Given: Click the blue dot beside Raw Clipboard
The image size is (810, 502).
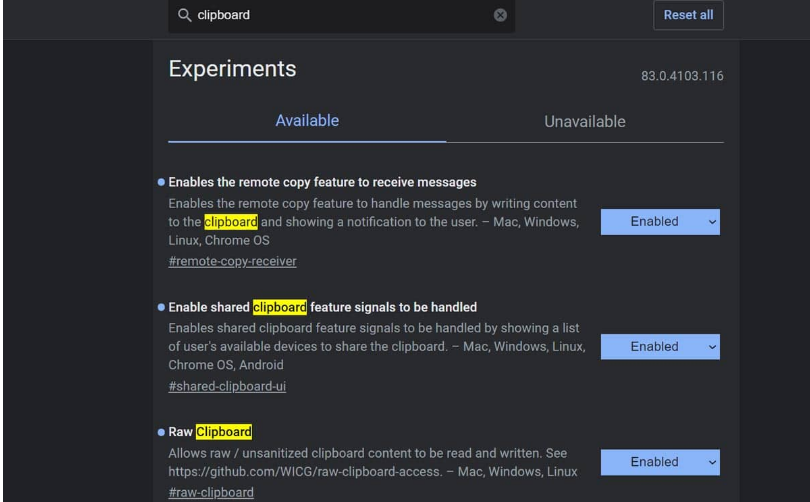Looking at the screenshot, I should [161, 432].
